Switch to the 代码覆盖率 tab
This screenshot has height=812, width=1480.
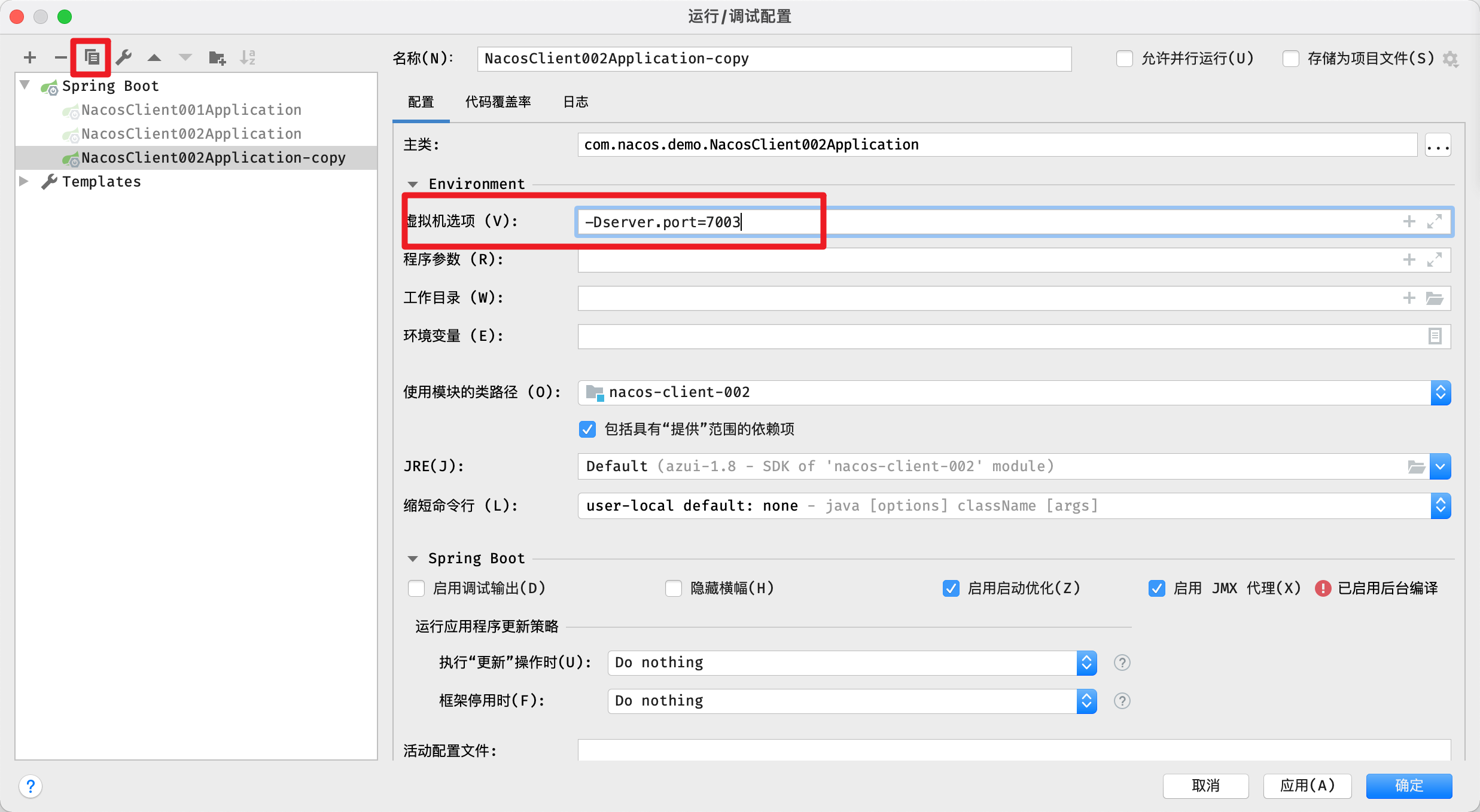click(498, 102)
